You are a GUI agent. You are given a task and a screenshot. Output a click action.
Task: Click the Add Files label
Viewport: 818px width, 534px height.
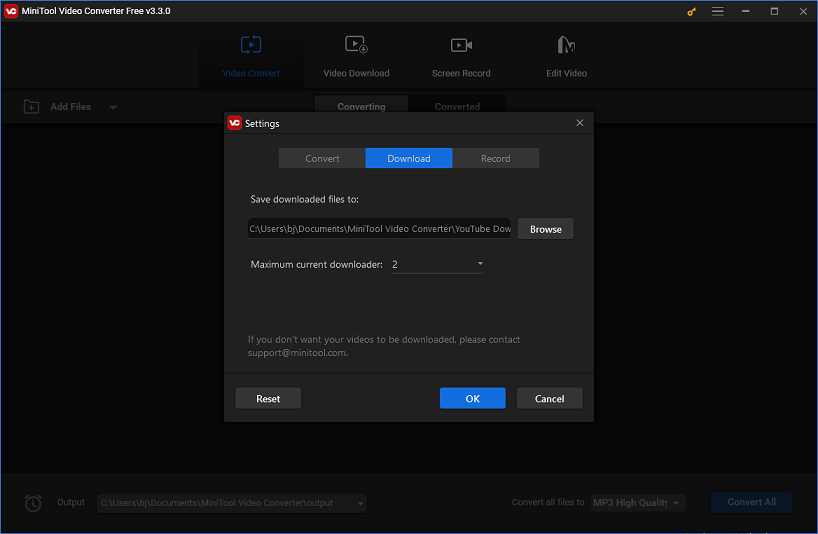[x=70, y=107]
